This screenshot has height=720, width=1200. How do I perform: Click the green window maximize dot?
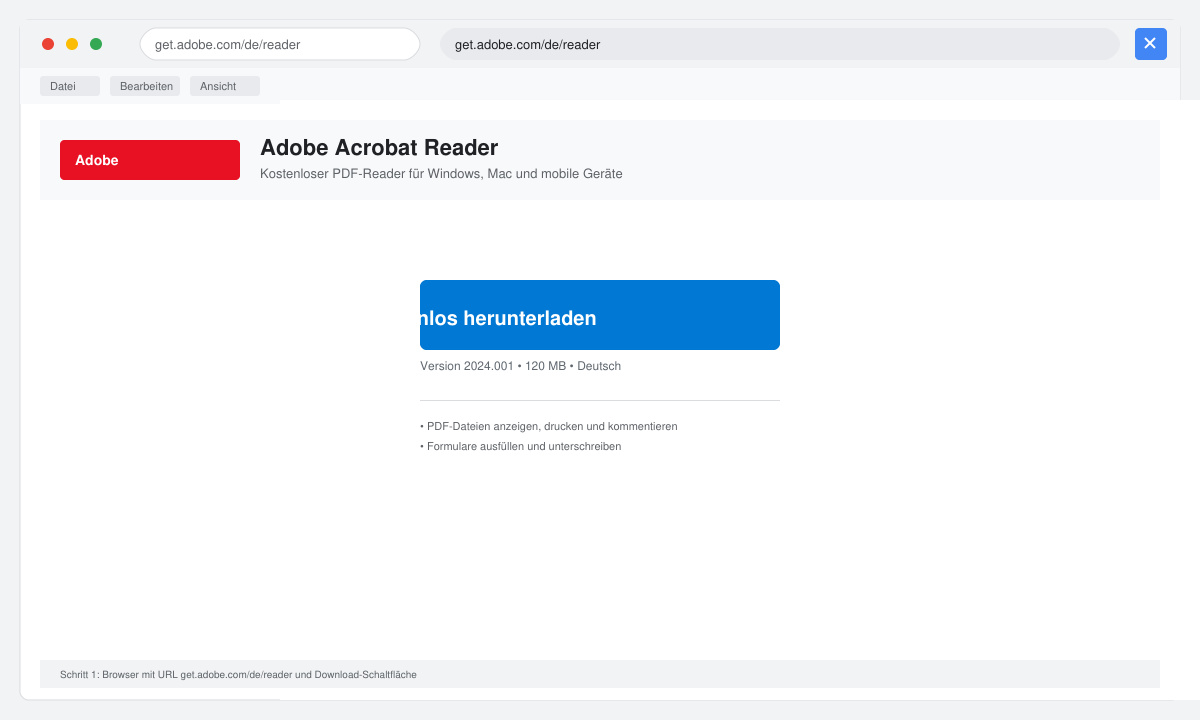click(x=96, y=44)
